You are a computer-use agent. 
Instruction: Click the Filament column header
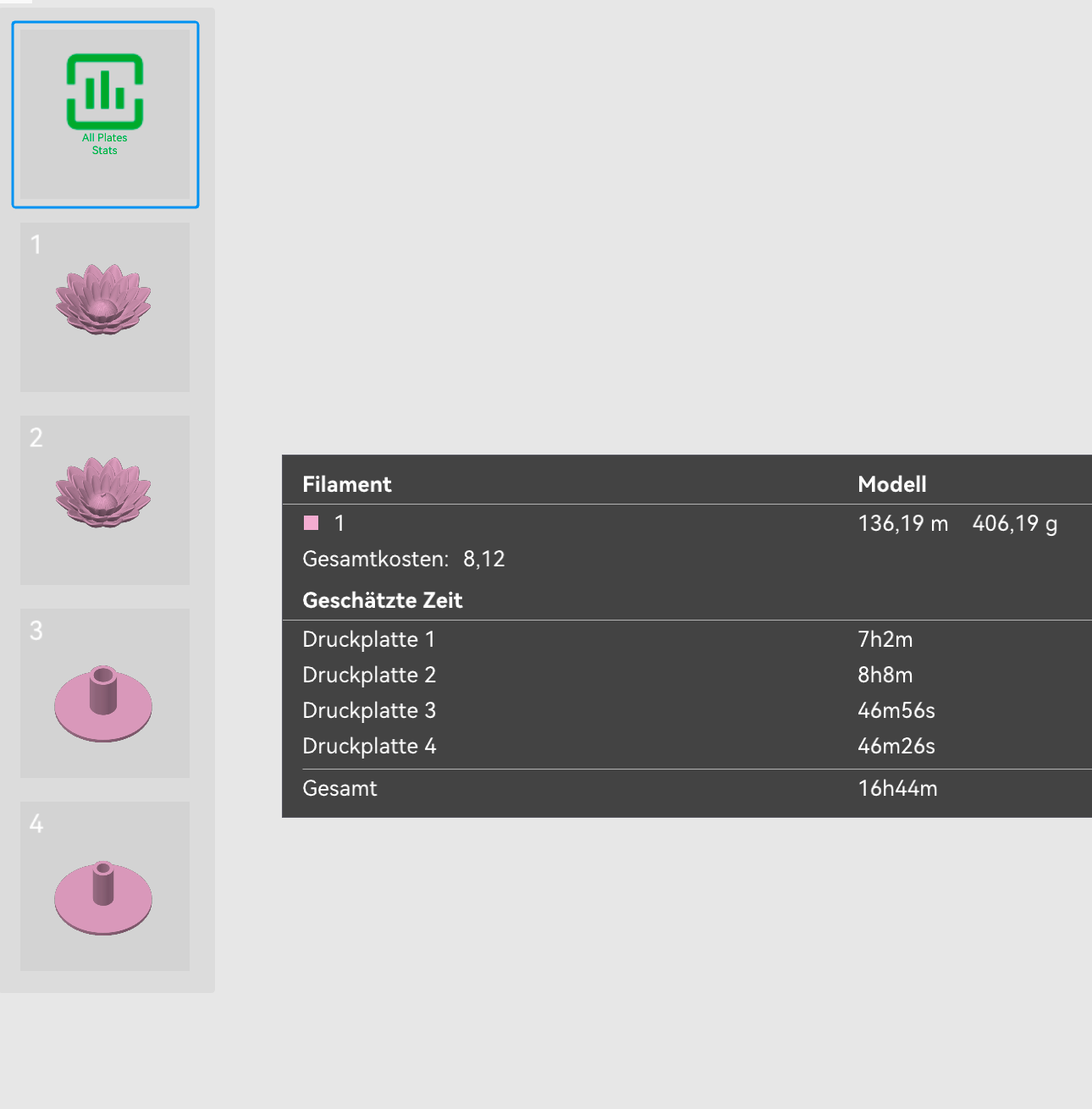click(347, 484)
